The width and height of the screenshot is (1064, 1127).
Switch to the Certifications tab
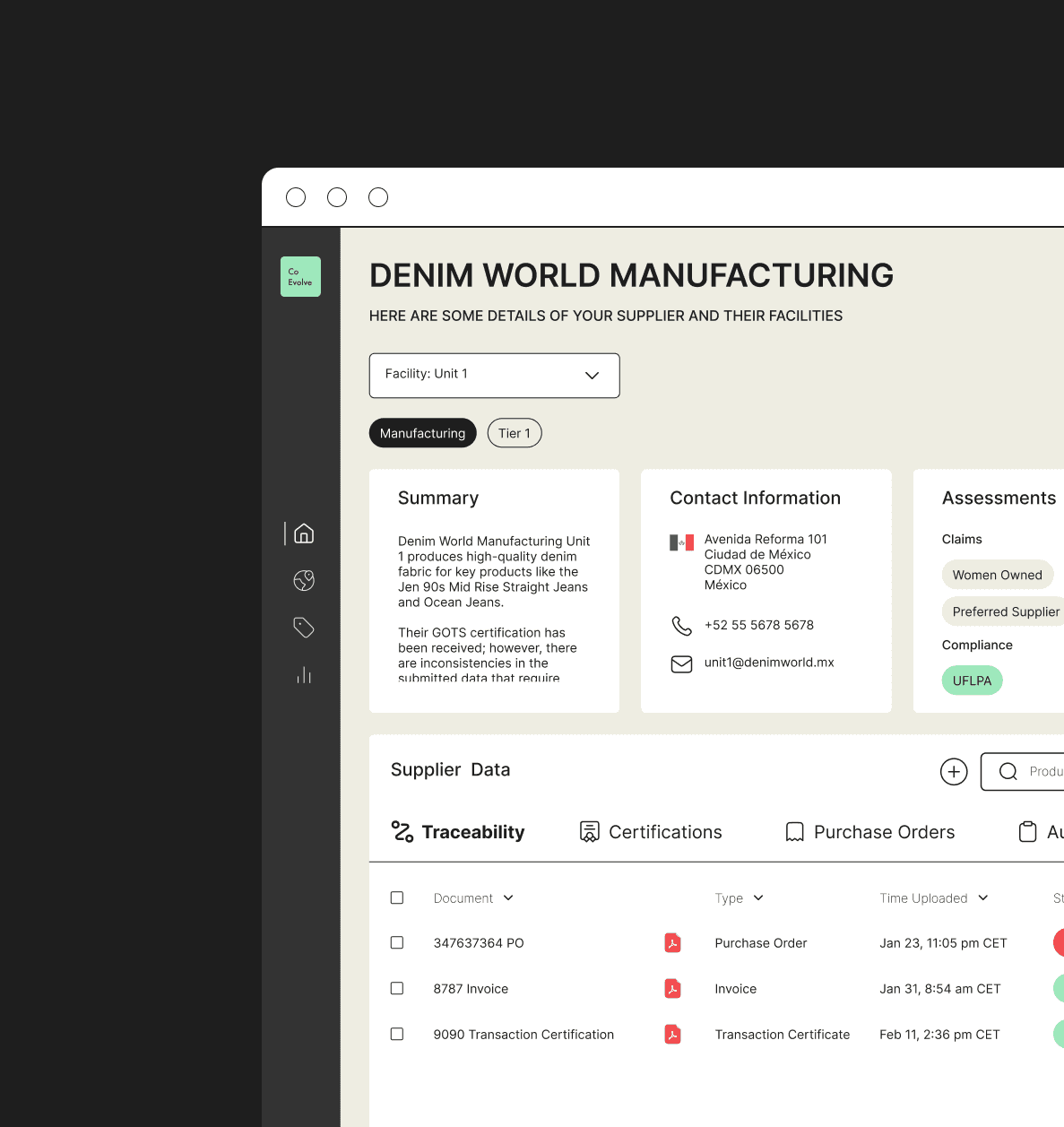(x=651, y=832)
